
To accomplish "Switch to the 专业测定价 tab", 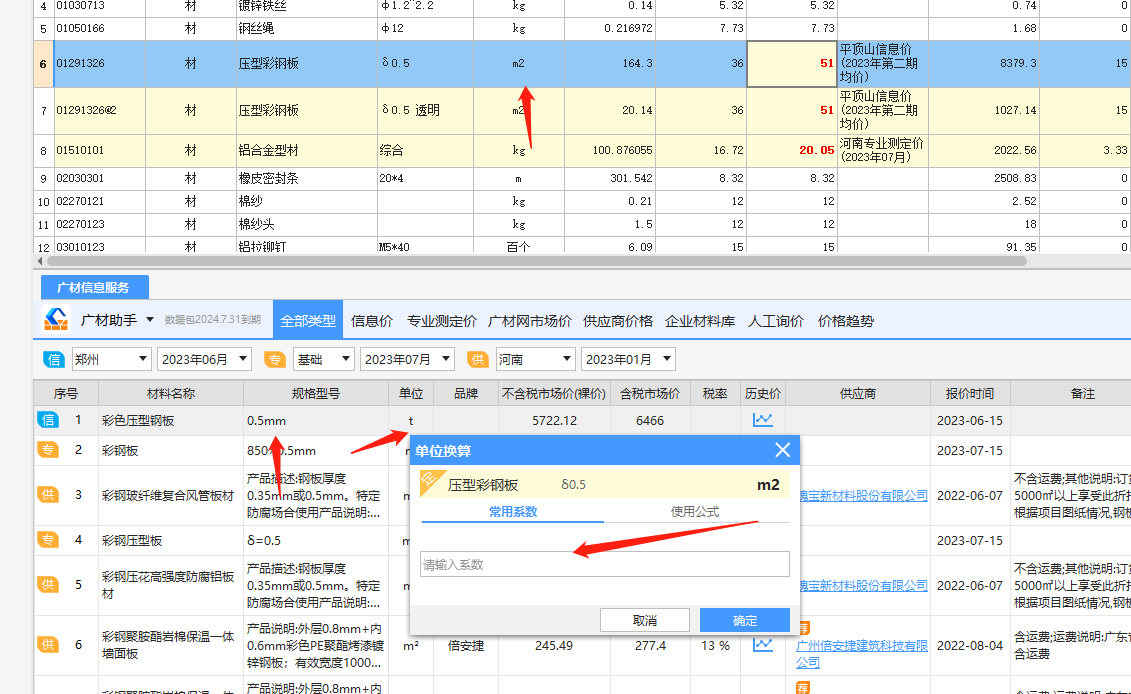I will coord(441,321).
